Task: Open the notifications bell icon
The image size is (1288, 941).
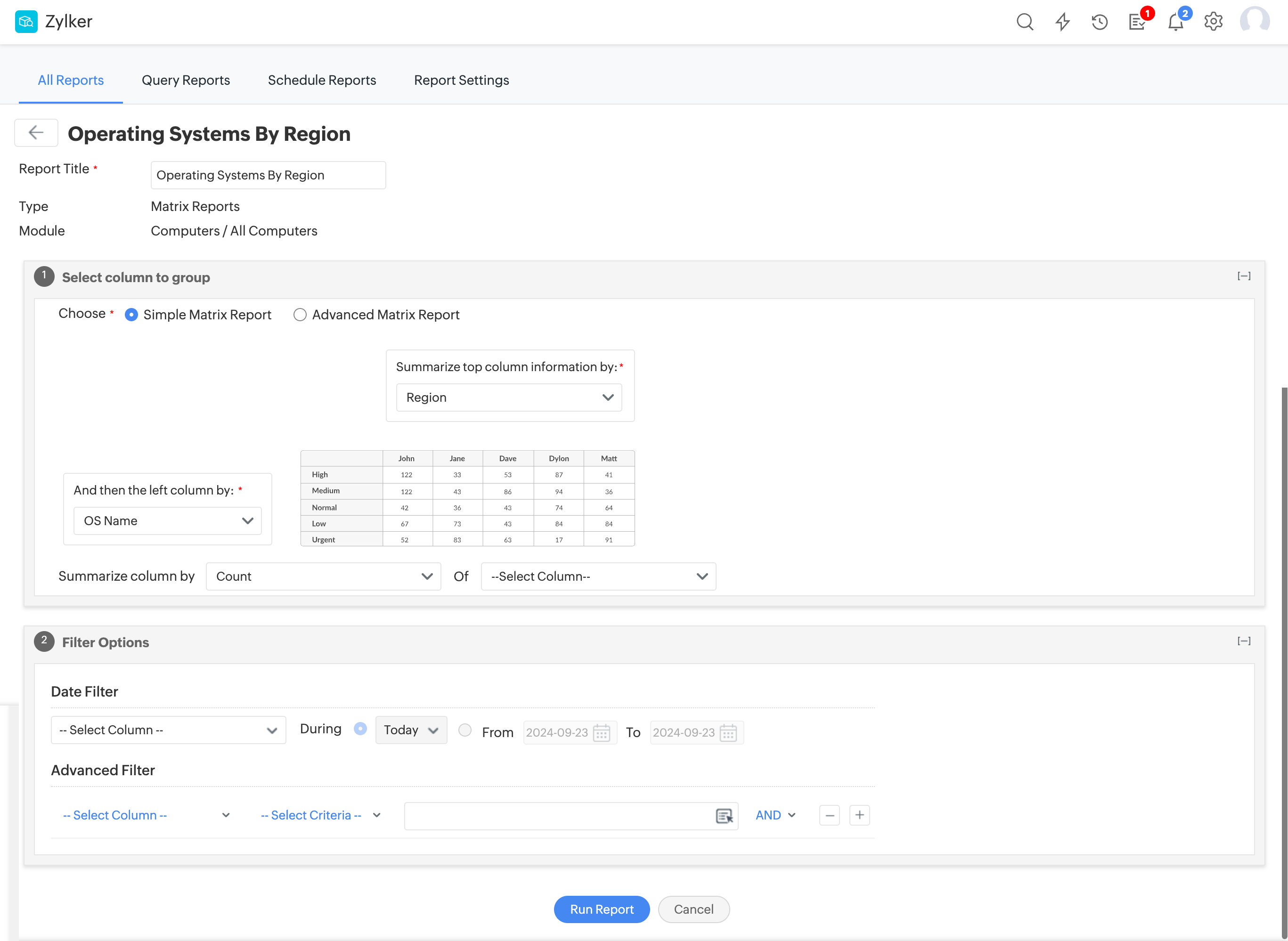Action: pos(1175,22)
